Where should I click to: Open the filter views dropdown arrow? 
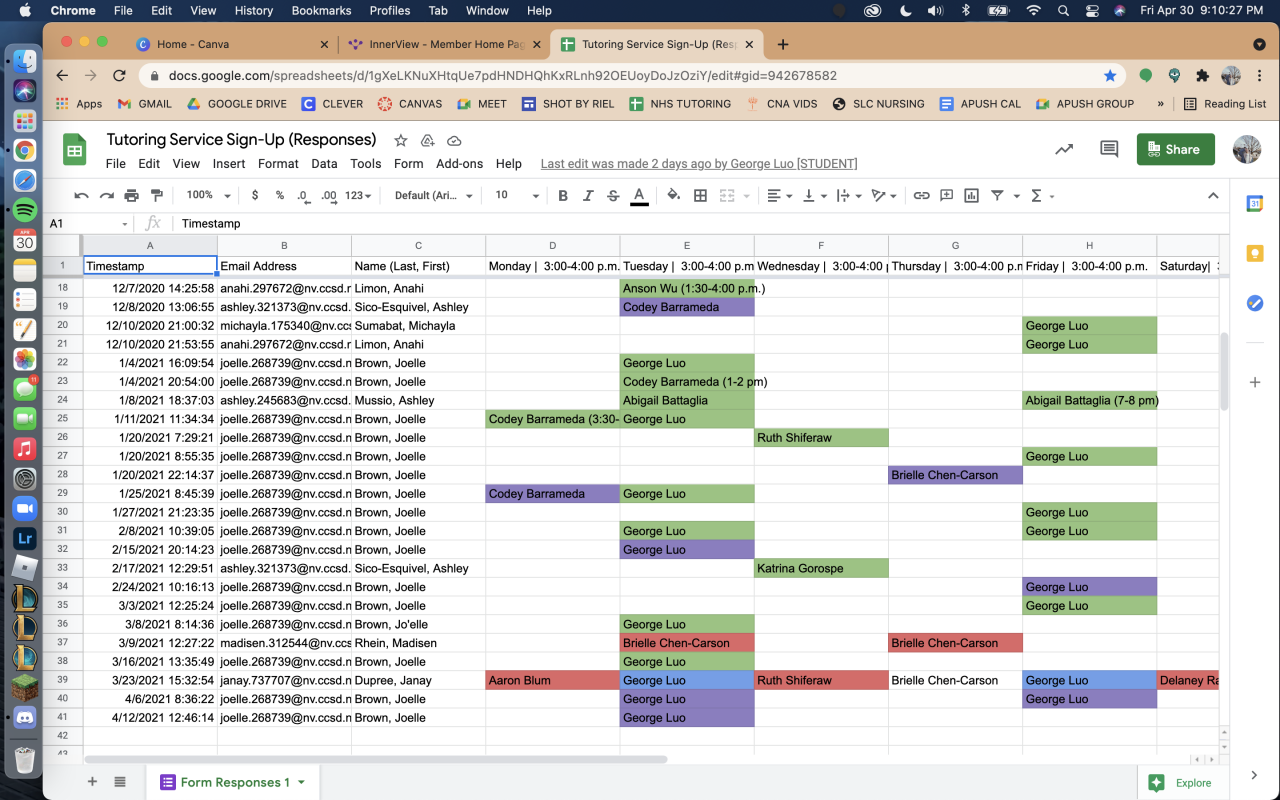pos(1016,196)
